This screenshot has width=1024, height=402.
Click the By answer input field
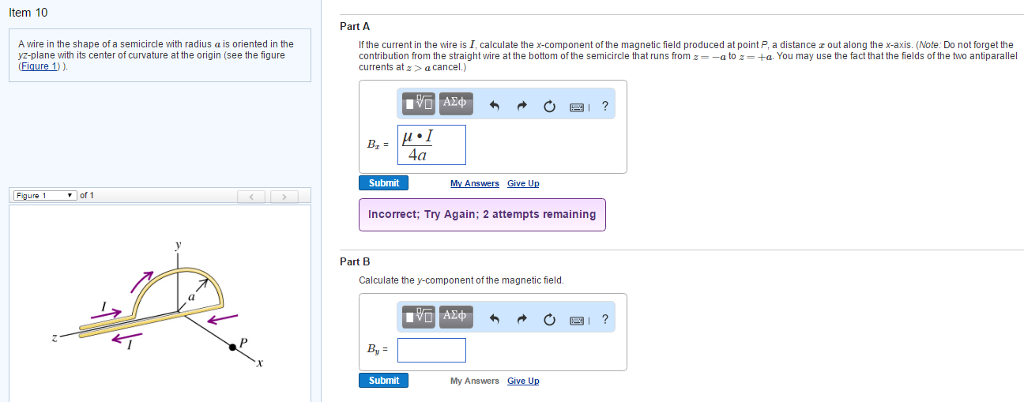(431, 350)
